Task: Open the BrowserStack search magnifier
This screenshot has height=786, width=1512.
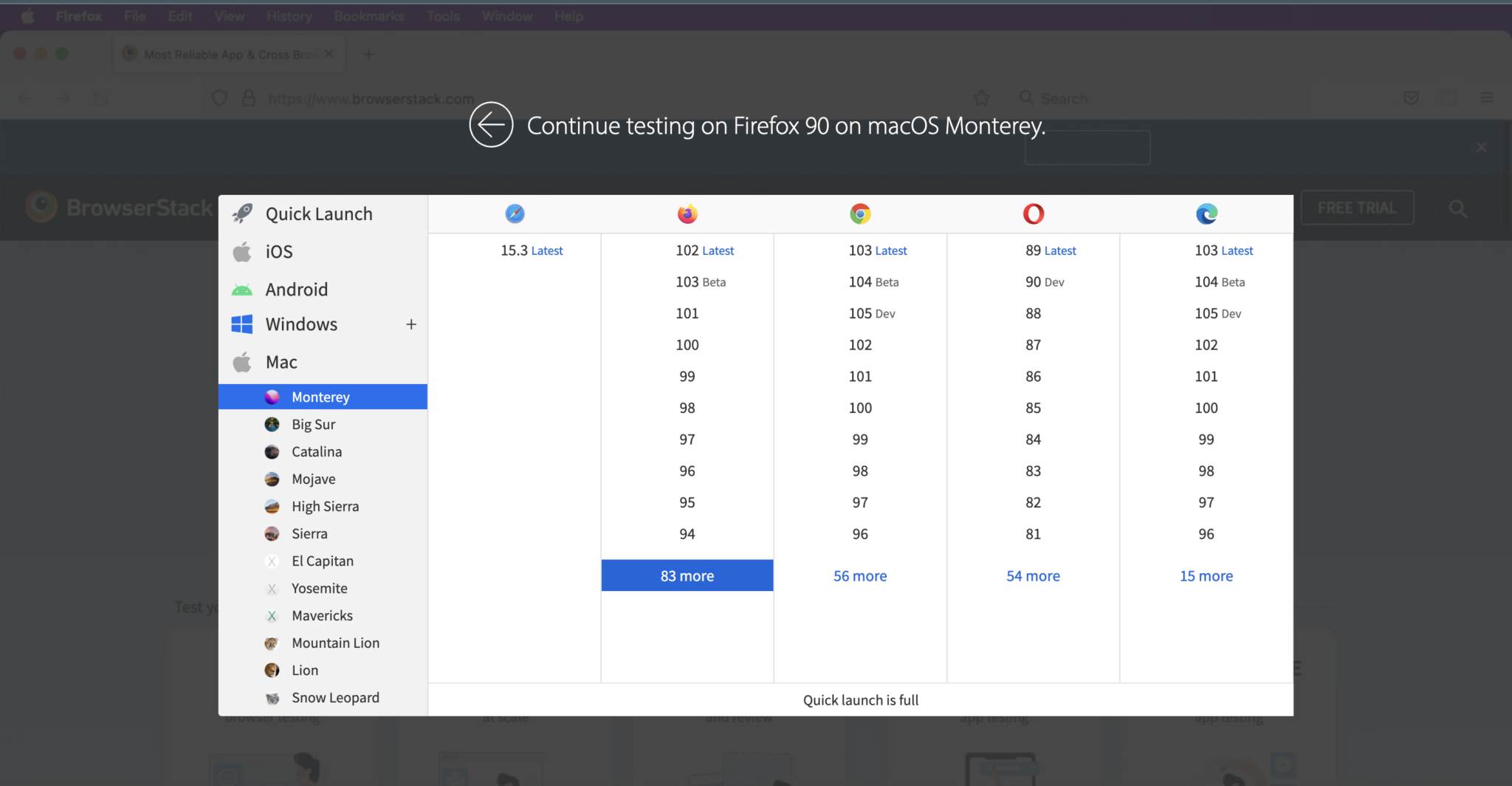Action: 1457,208
